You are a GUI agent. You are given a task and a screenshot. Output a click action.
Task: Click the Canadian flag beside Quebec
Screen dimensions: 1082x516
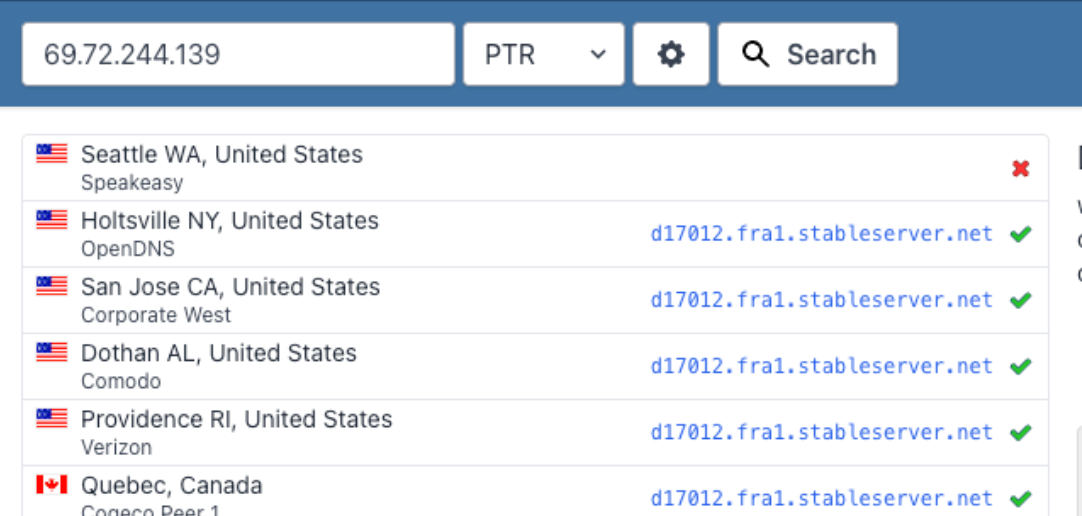click(52, 485)
